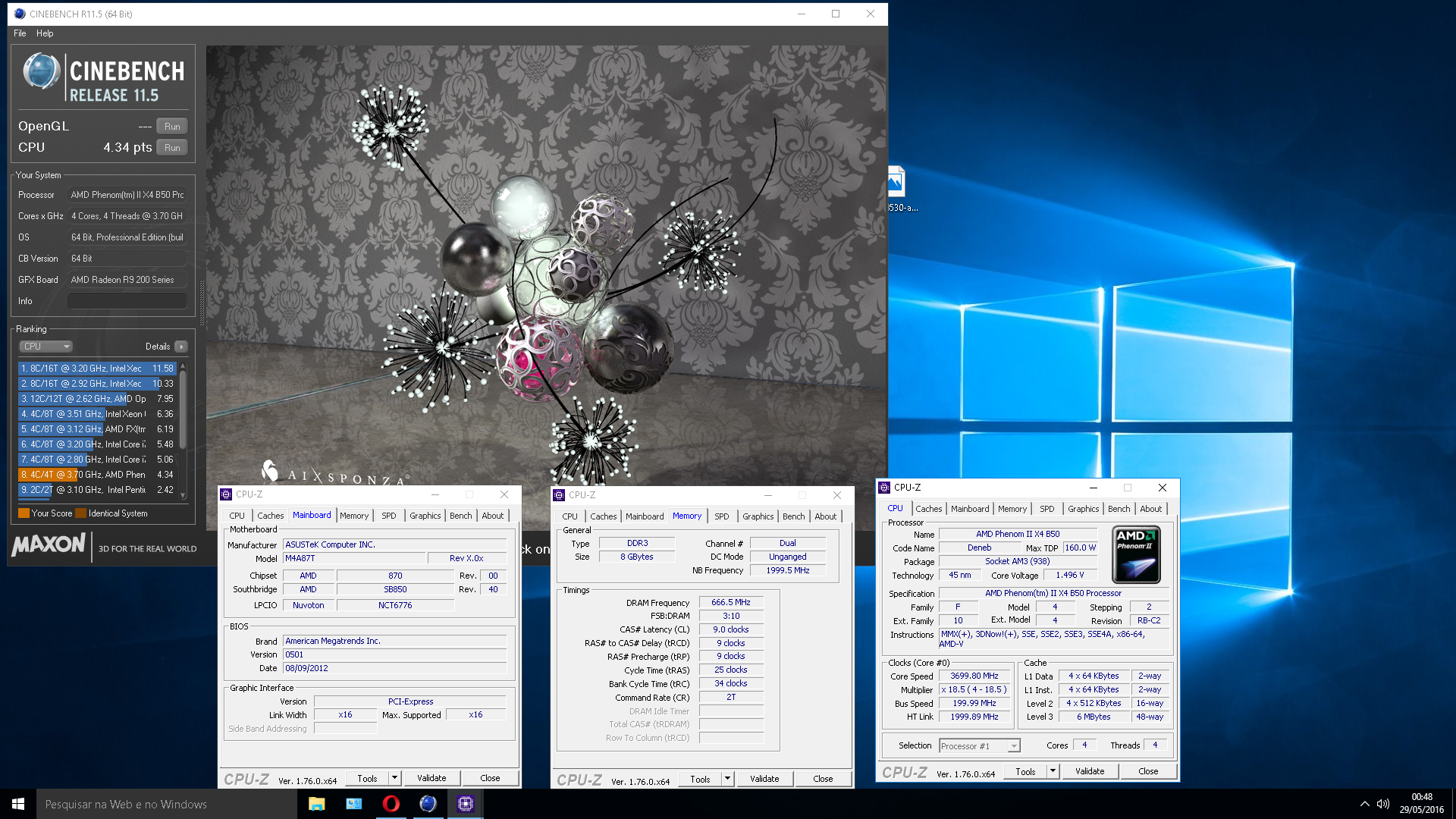Click Validate in the rightmost CPU-Z window
1456x819 pixels.
pos(1090,771)
